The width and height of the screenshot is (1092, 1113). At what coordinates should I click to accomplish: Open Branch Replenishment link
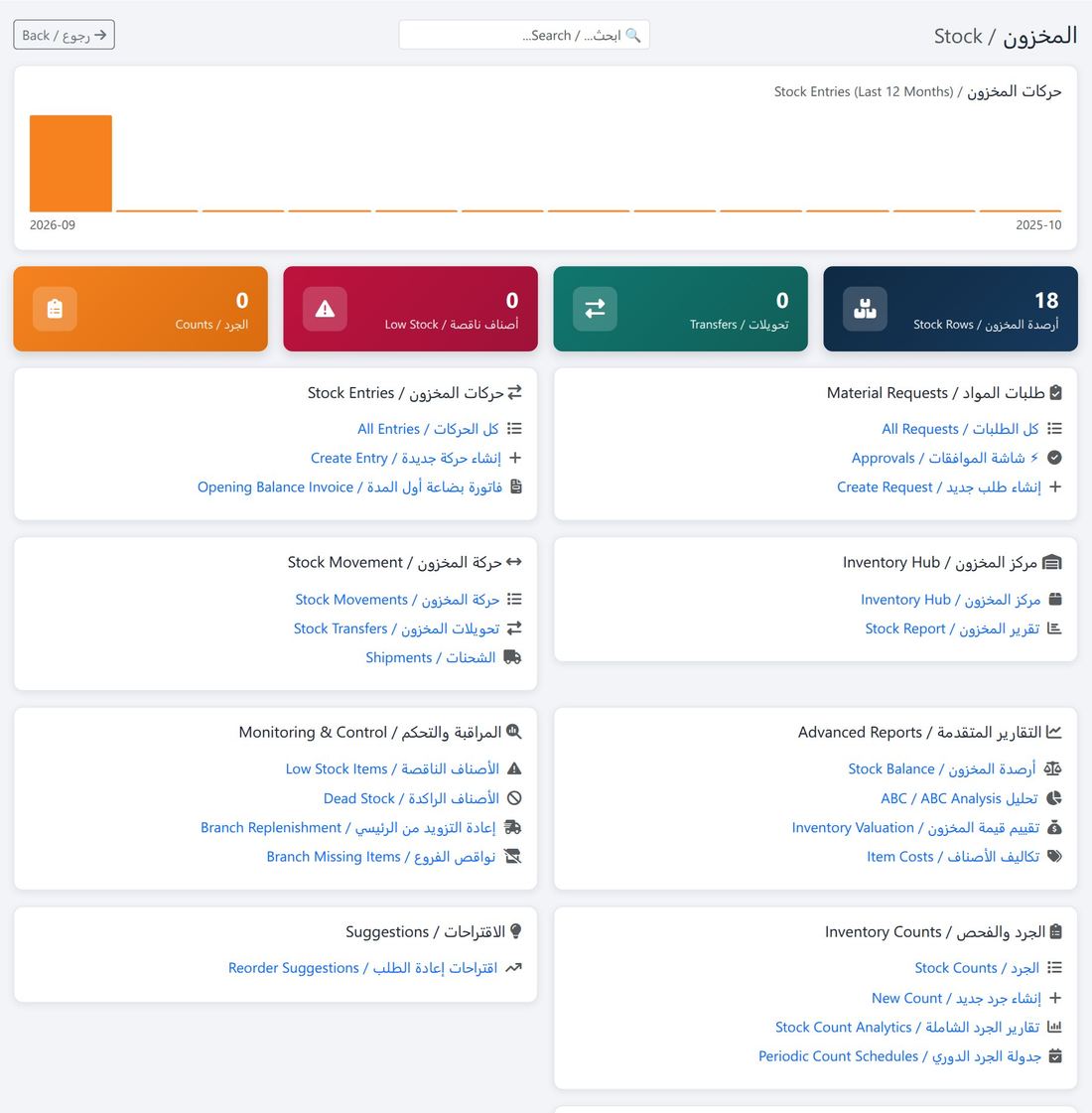[347, 828]
